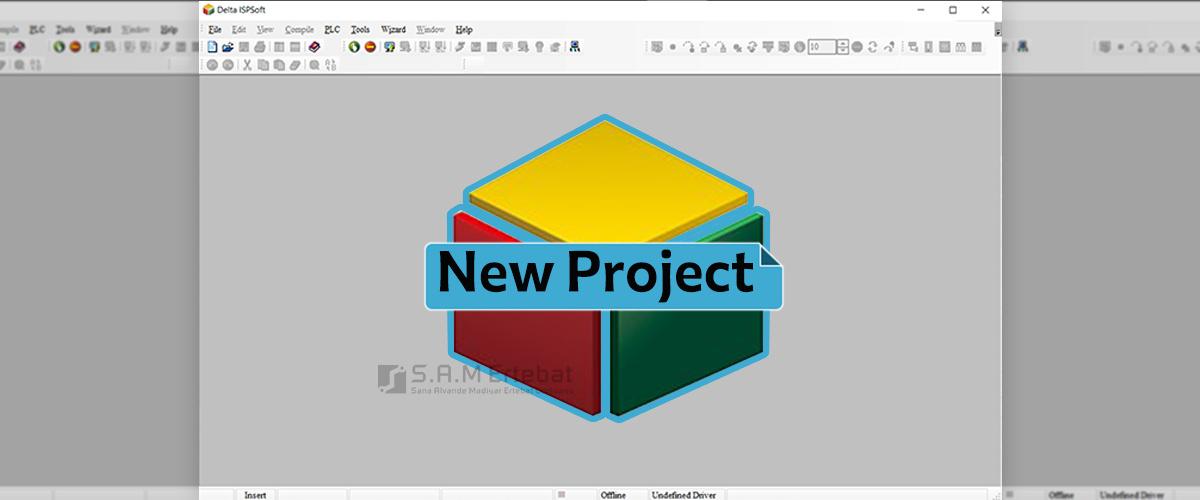
Task: Open the Window menu
Action: (x=430, y=30)
